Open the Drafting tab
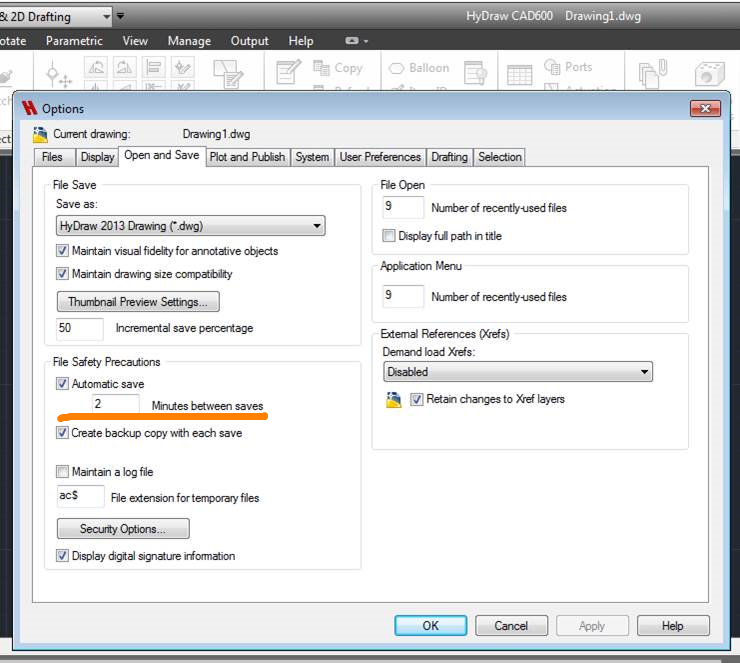Image resolution: width=740 pixels, height=663 pixels. [x=449, y=157]
